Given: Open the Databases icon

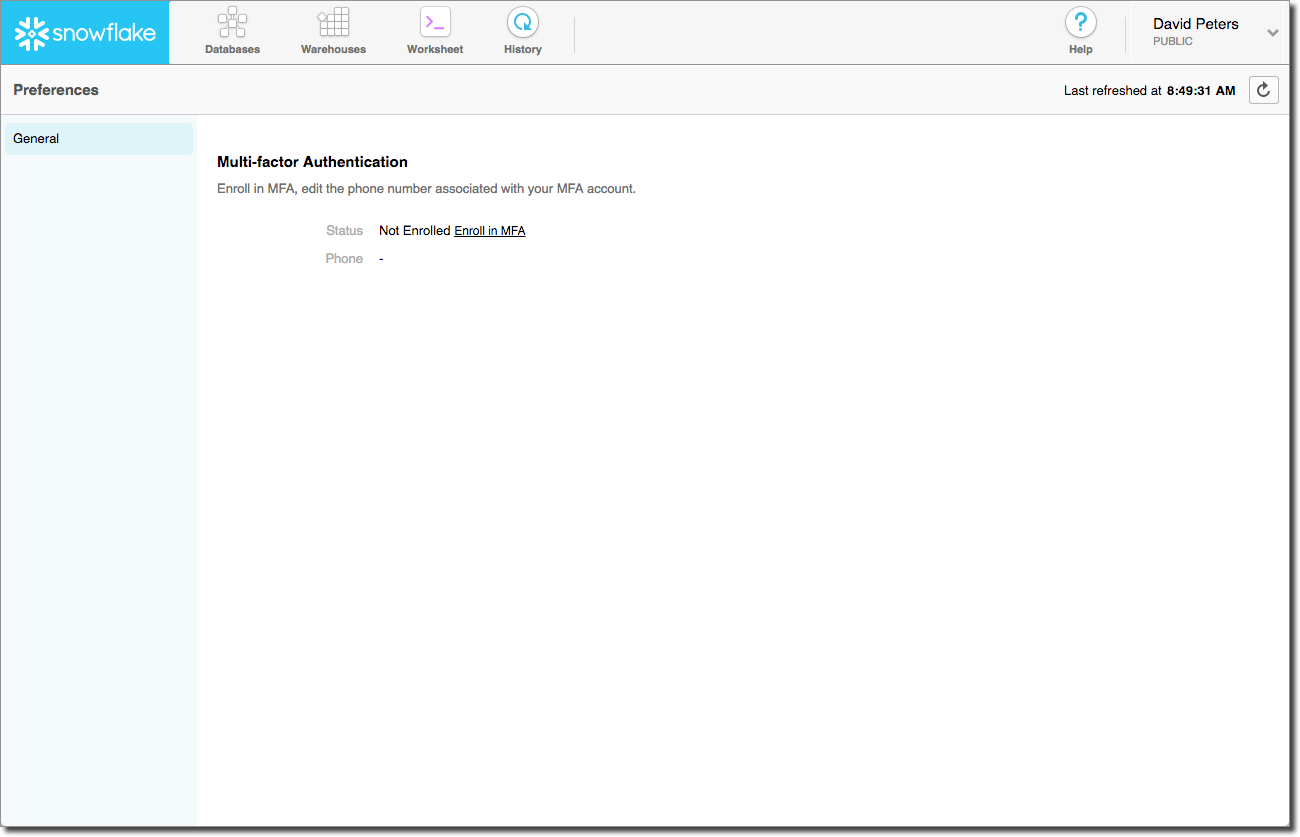Looking at the screenshot, I should 232,22.
